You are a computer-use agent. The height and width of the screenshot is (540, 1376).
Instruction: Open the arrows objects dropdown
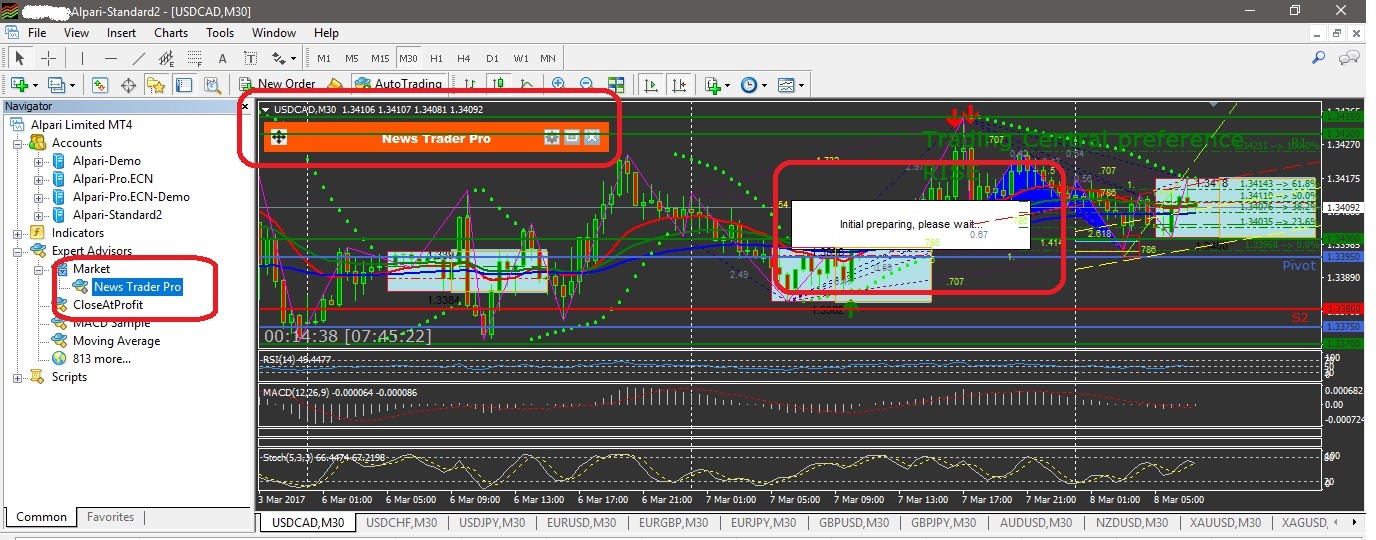coord(284,58)
